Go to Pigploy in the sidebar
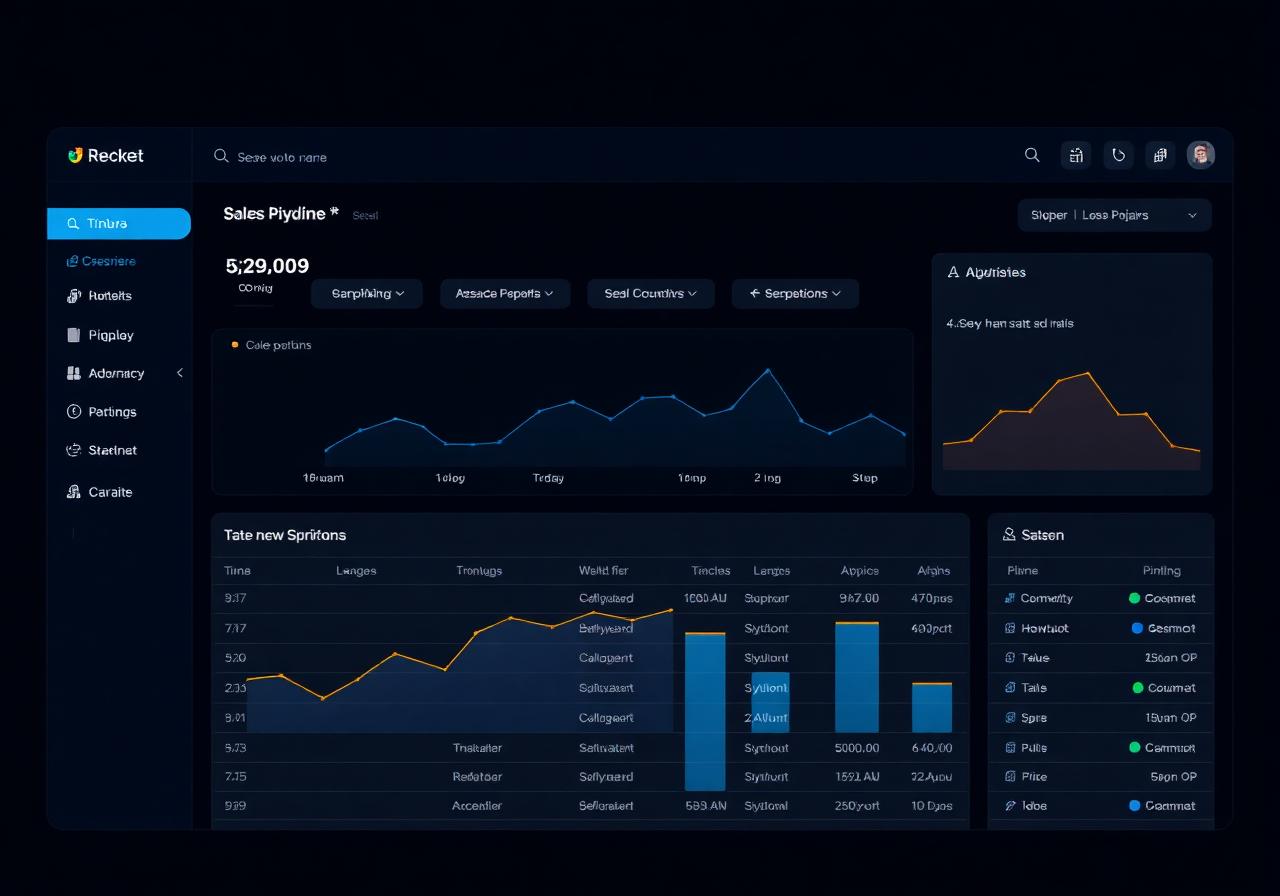The height and width of the screenshot is (896, 1280). [x=111, y=335]
